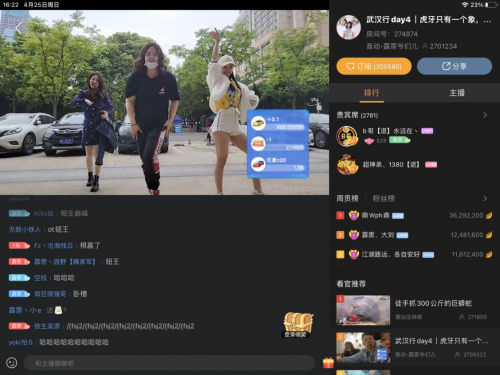This screenshot has height=375, width=500.
Task: Select the 排行 tab
Action: click(371, 93)
